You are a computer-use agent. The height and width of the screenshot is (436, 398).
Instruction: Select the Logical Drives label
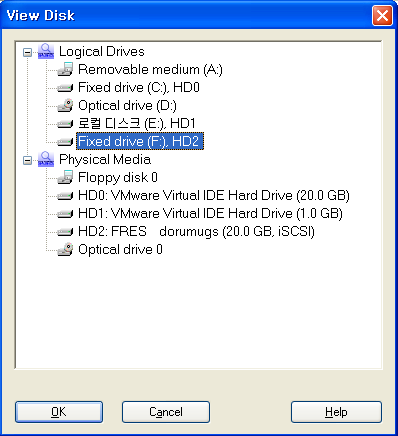102,52
